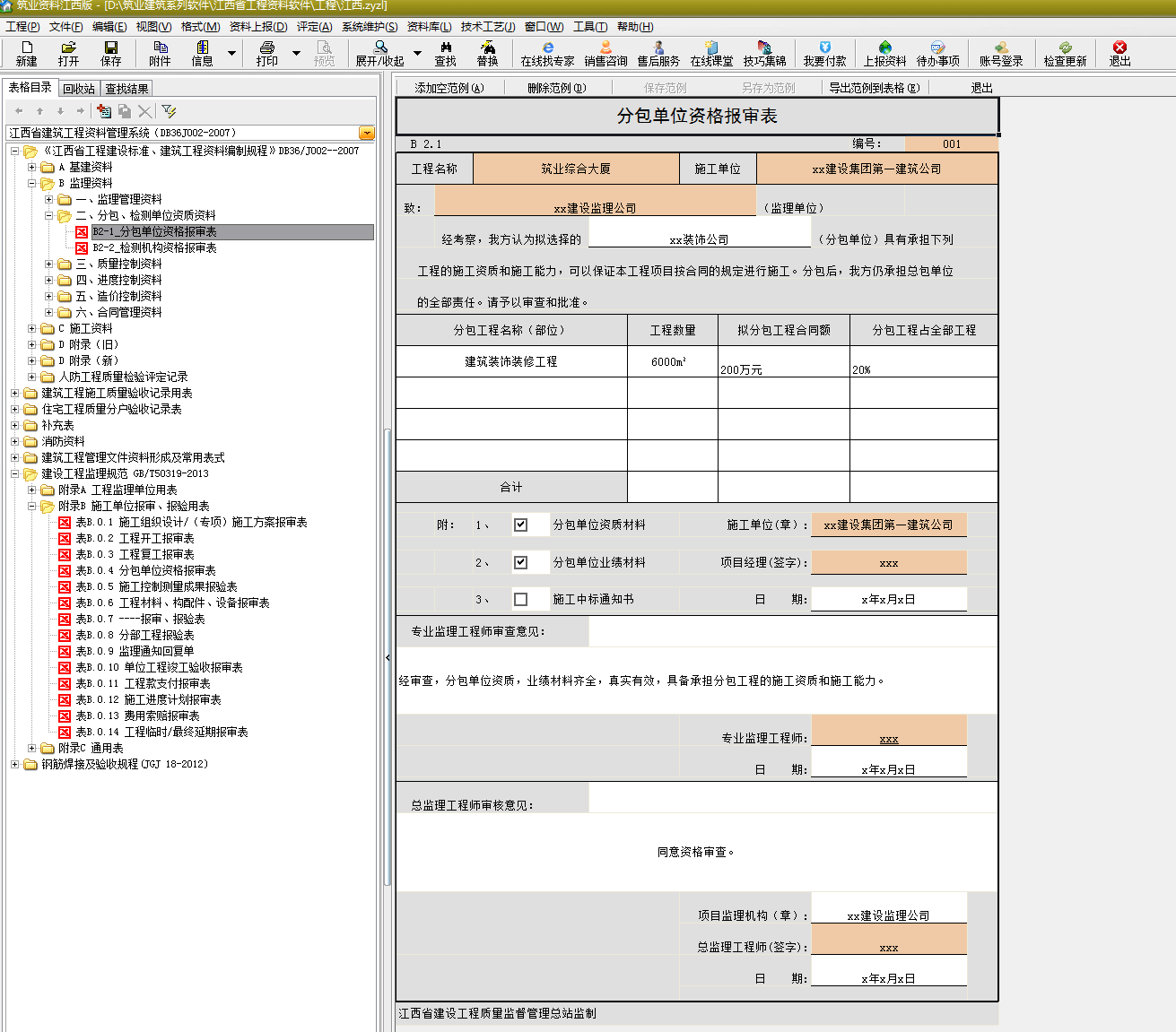
Task: Select 表B.0.4 分包单位资格报审表 tree item
Action: coord(145,570)
